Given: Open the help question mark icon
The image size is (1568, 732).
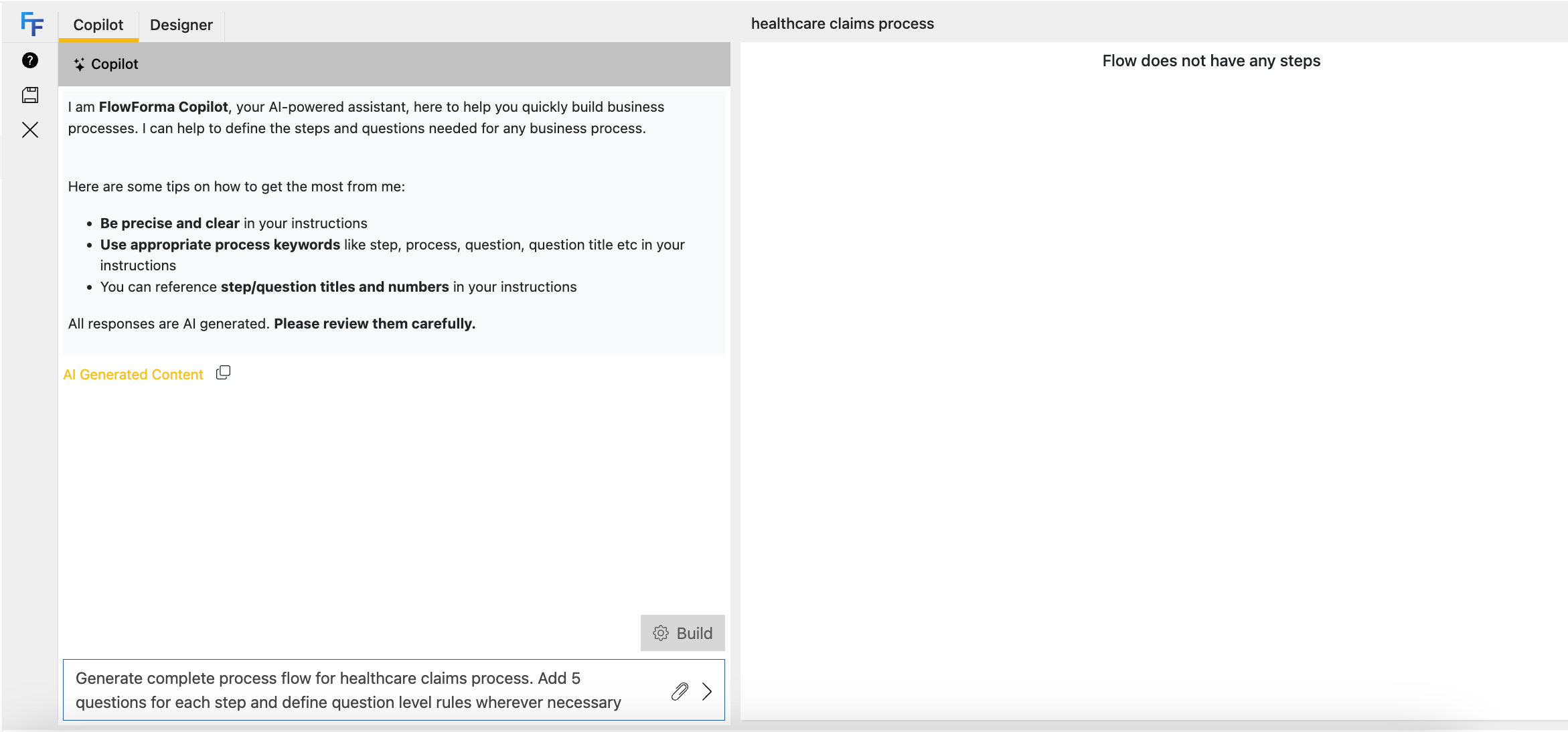Looking at the screenshot, I should point(30,61).
